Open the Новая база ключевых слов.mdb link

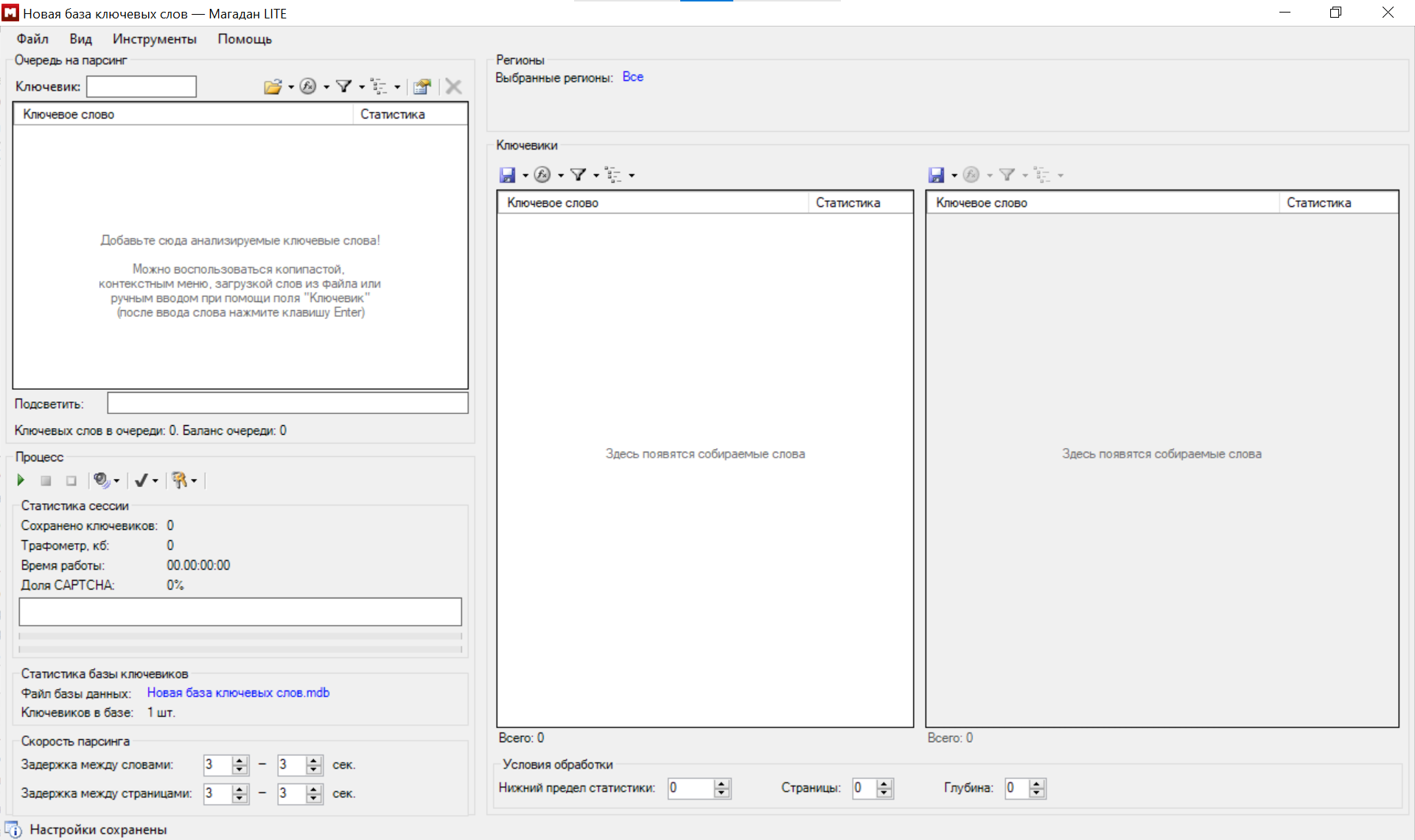pyautogui.click(x=238, y=693)
